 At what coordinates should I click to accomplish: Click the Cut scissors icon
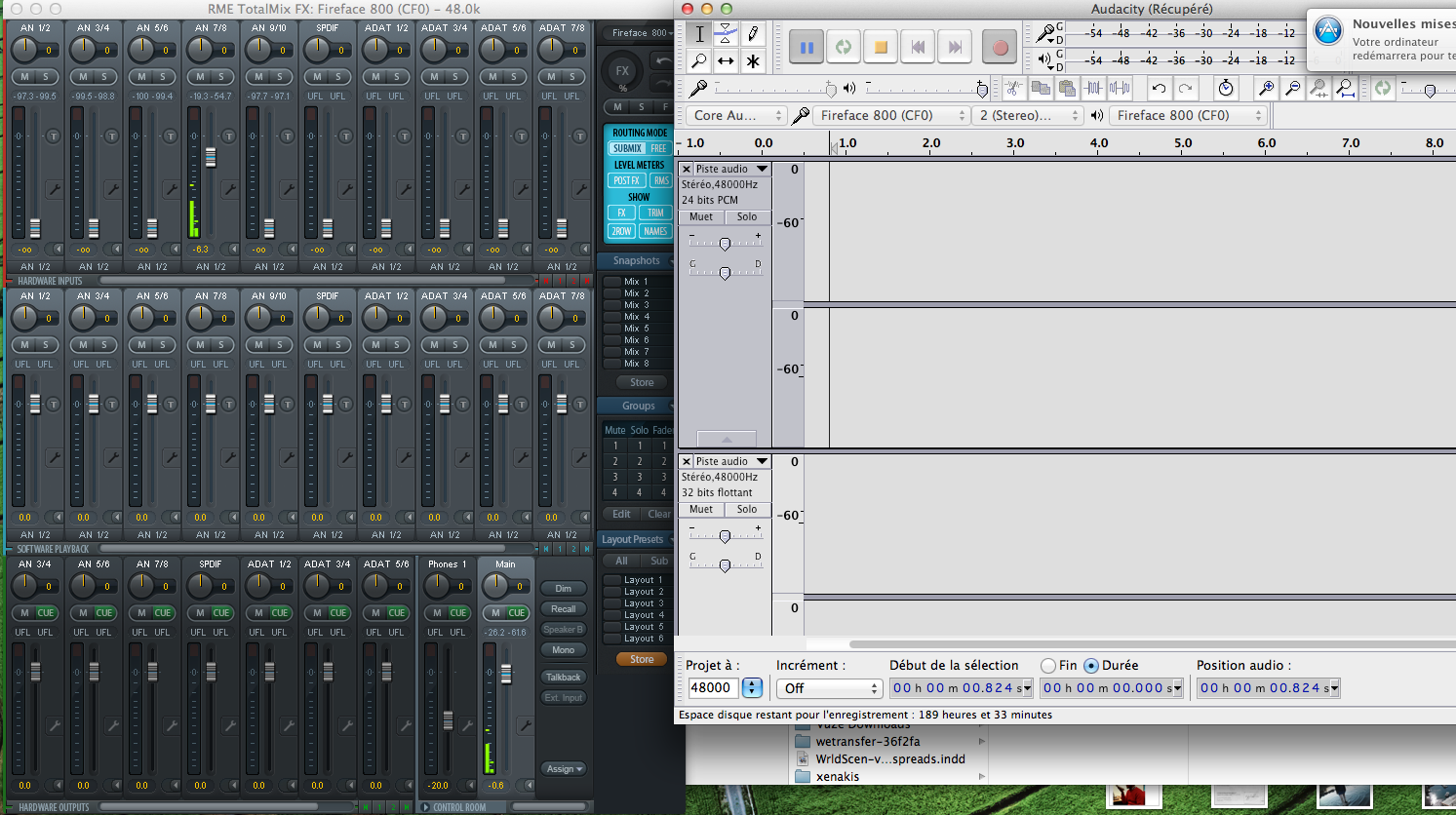tap(1014, 89)
